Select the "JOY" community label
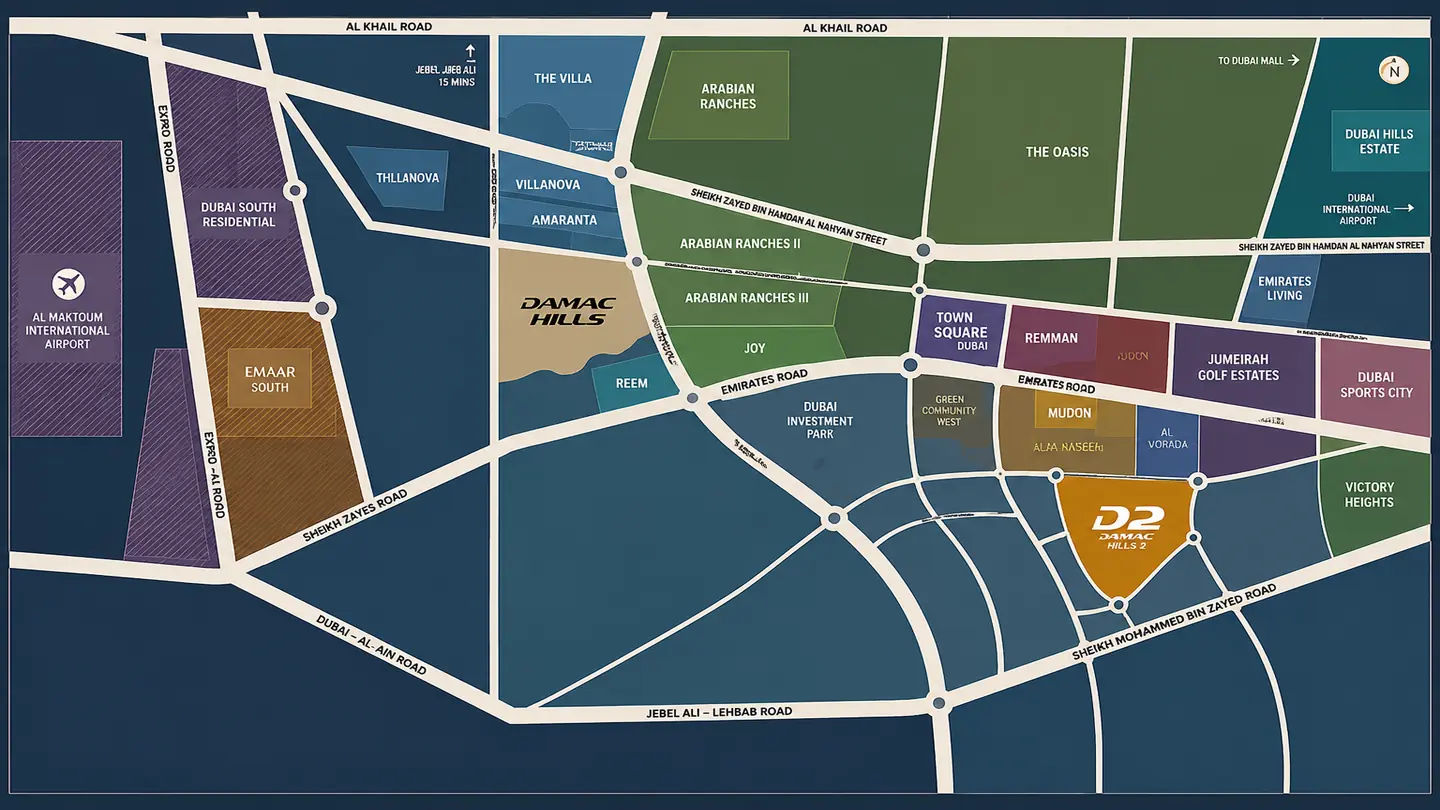 [x=755, y=348]
